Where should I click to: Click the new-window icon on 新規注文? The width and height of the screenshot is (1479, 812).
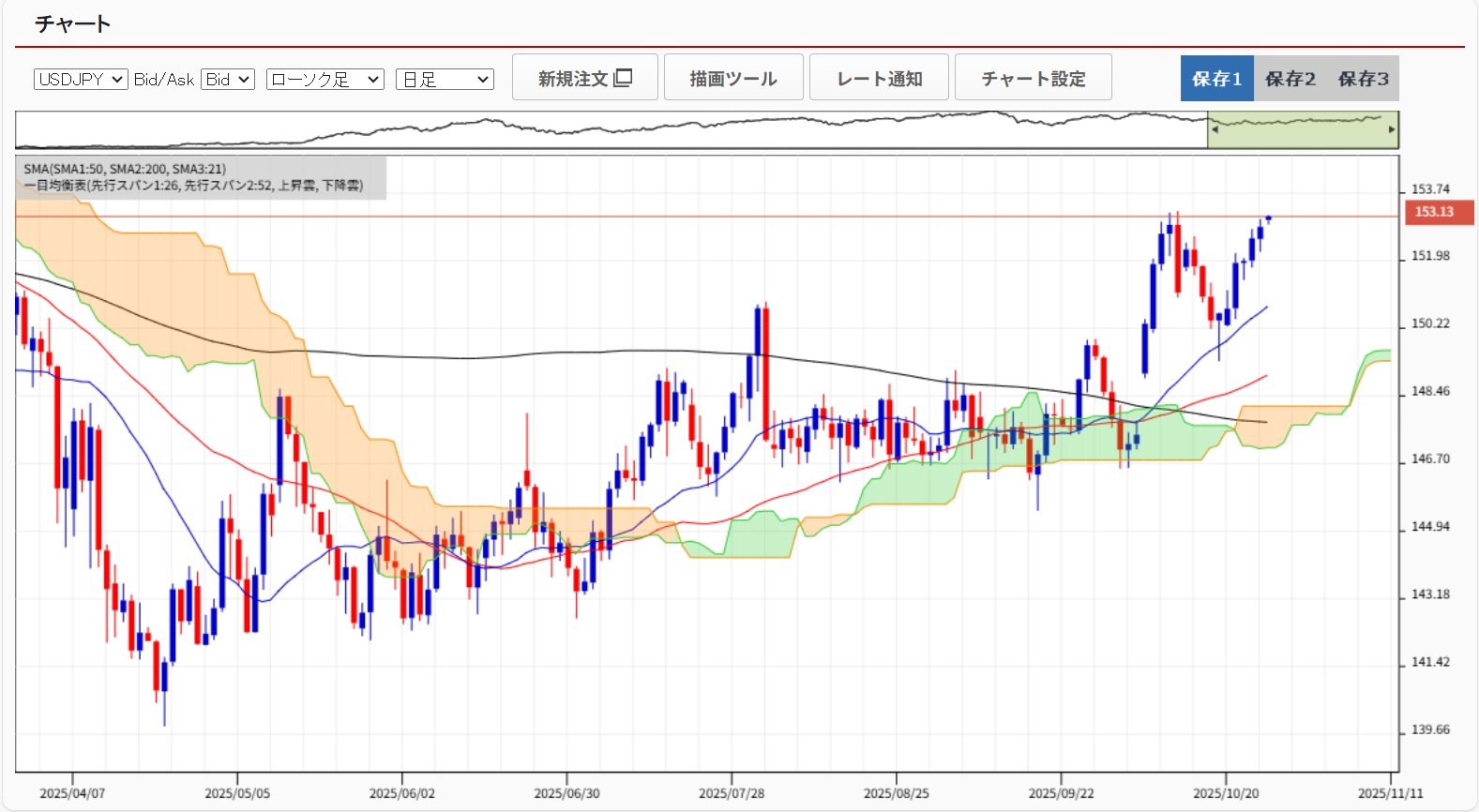click(624, 78)
